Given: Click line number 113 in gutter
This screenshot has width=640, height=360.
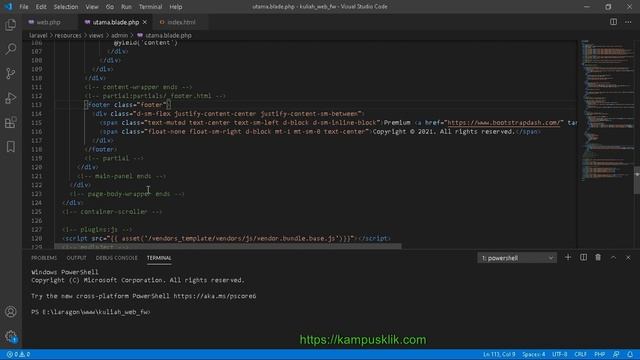Looking at the screenshot, I should click(37, 105).
